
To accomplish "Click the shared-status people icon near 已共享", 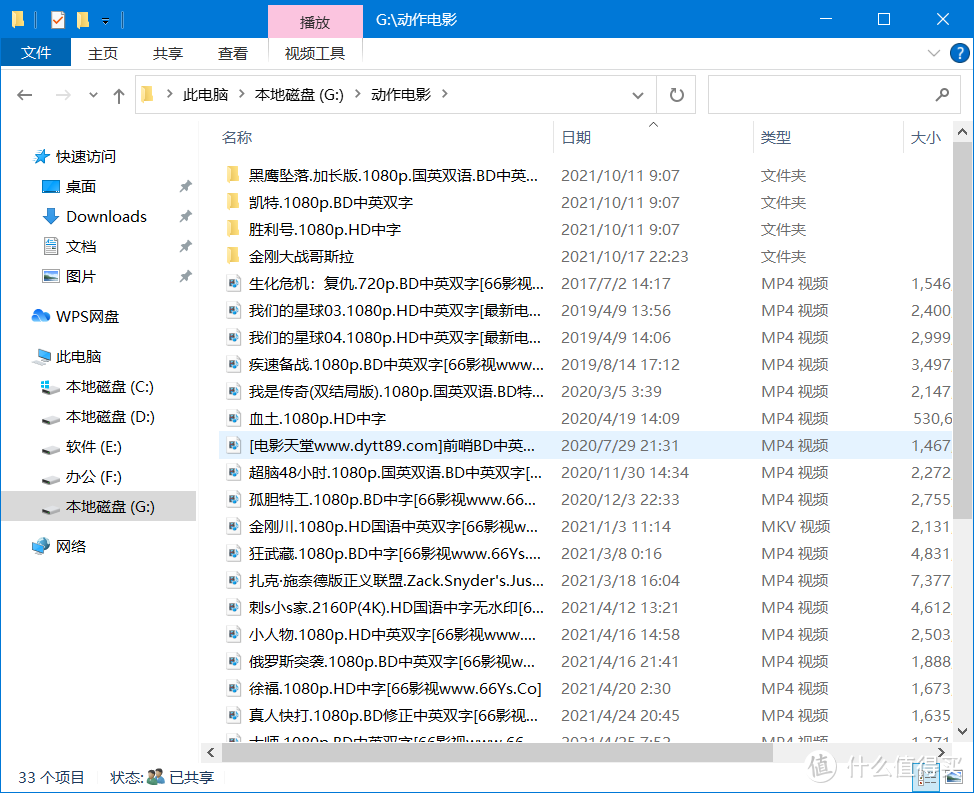I will click(x=153, y=777).
